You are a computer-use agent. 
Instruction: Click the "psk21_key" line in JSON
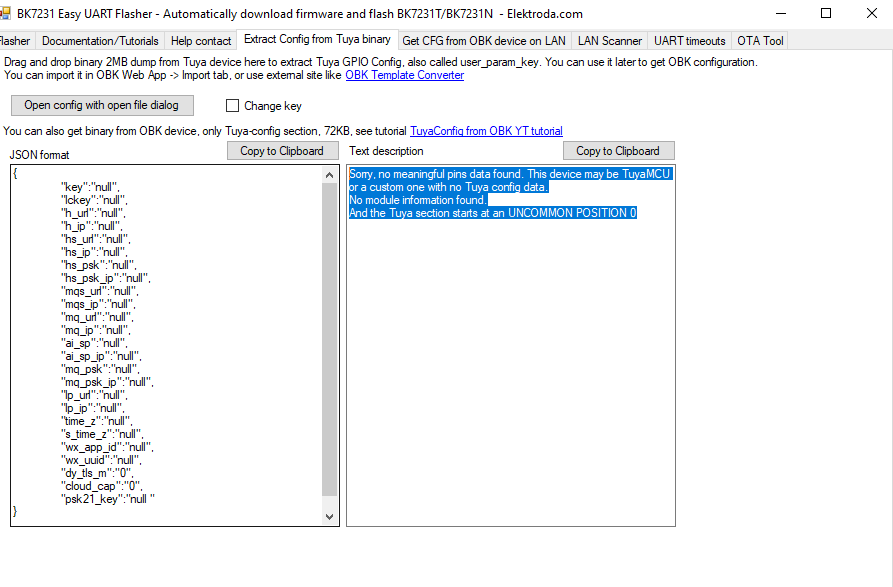108,499
